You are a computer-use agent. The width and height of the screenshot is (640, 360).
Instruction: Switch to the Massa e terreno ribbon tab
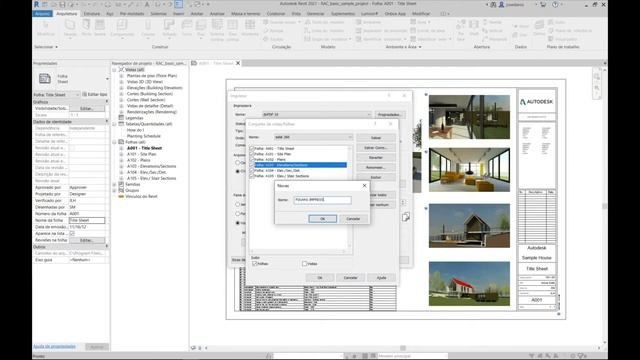pos(246,13)
